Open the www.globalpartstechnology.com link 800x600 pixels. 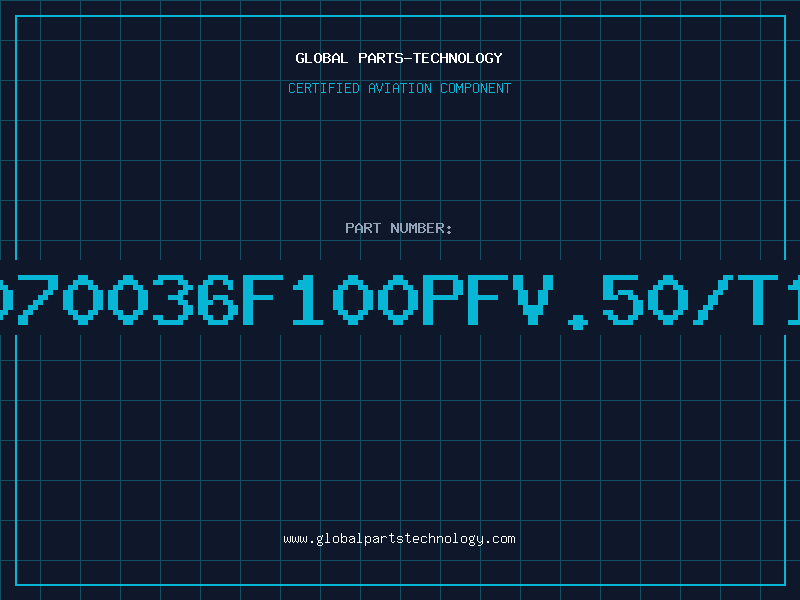(399, 539)
